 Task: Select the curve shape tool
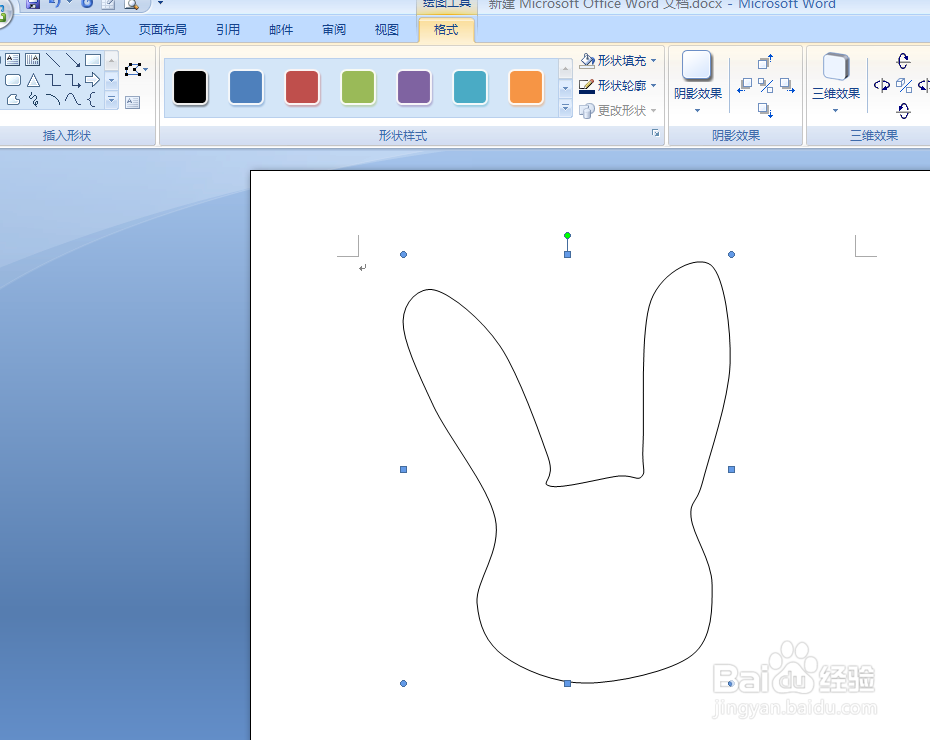coord(73,100)
